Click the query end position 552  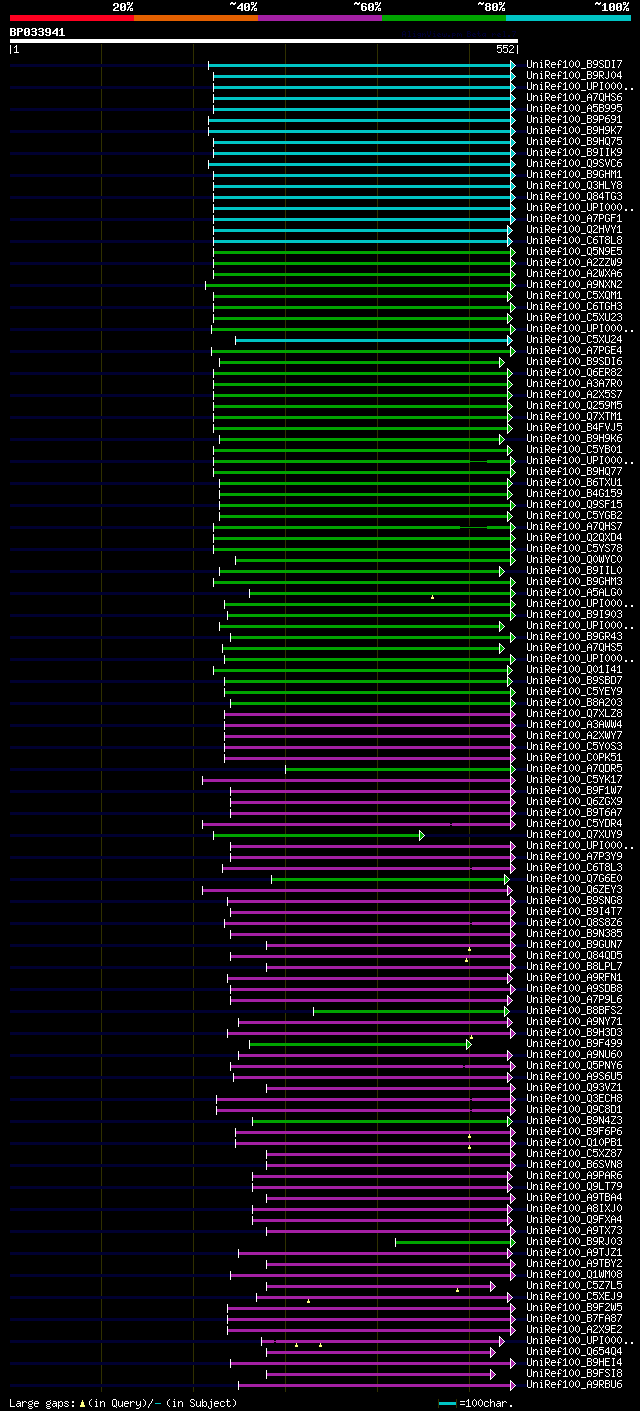click(x=505, y=49)
